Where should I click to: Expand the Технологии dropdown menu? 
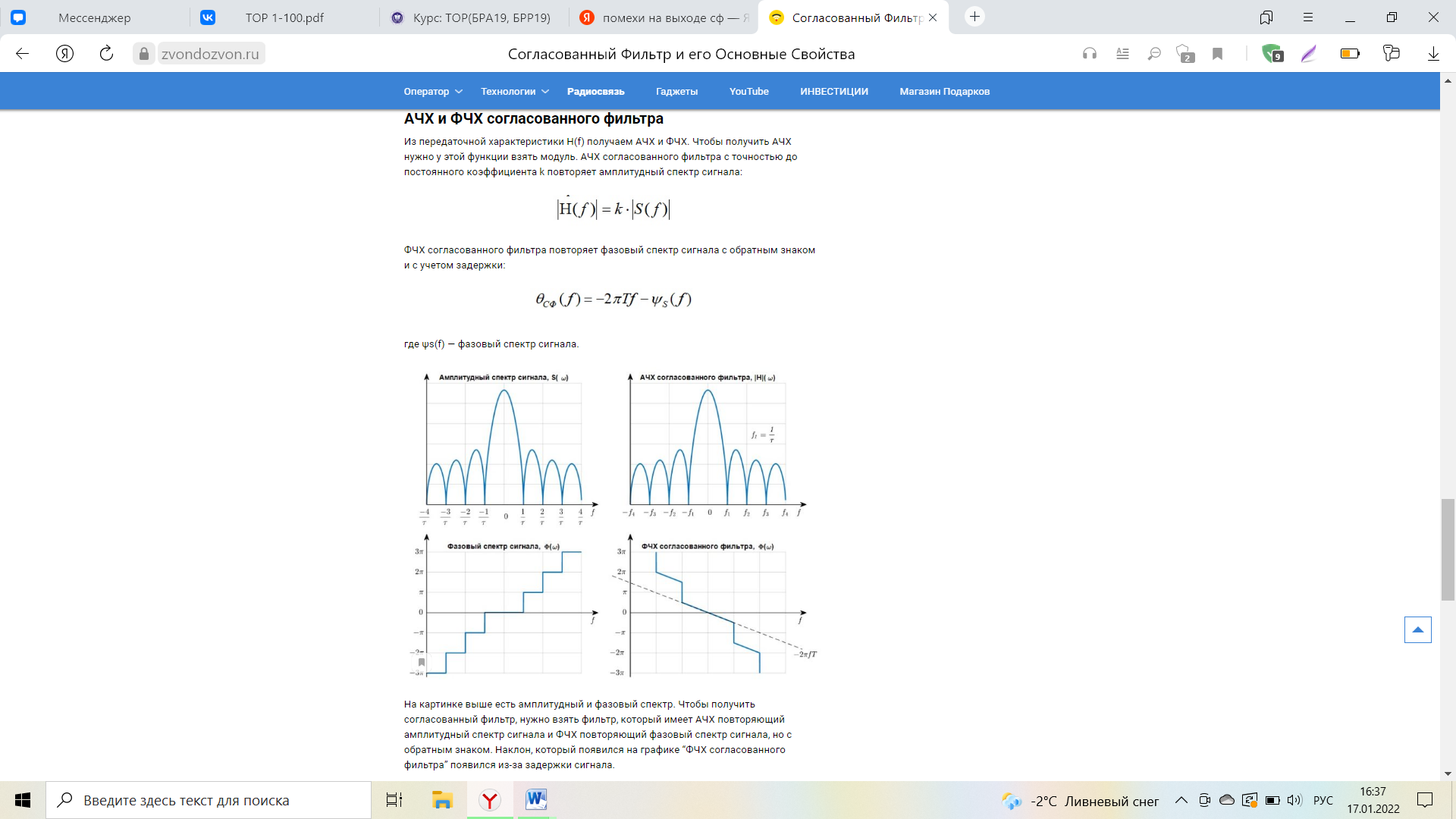(515, 92)
